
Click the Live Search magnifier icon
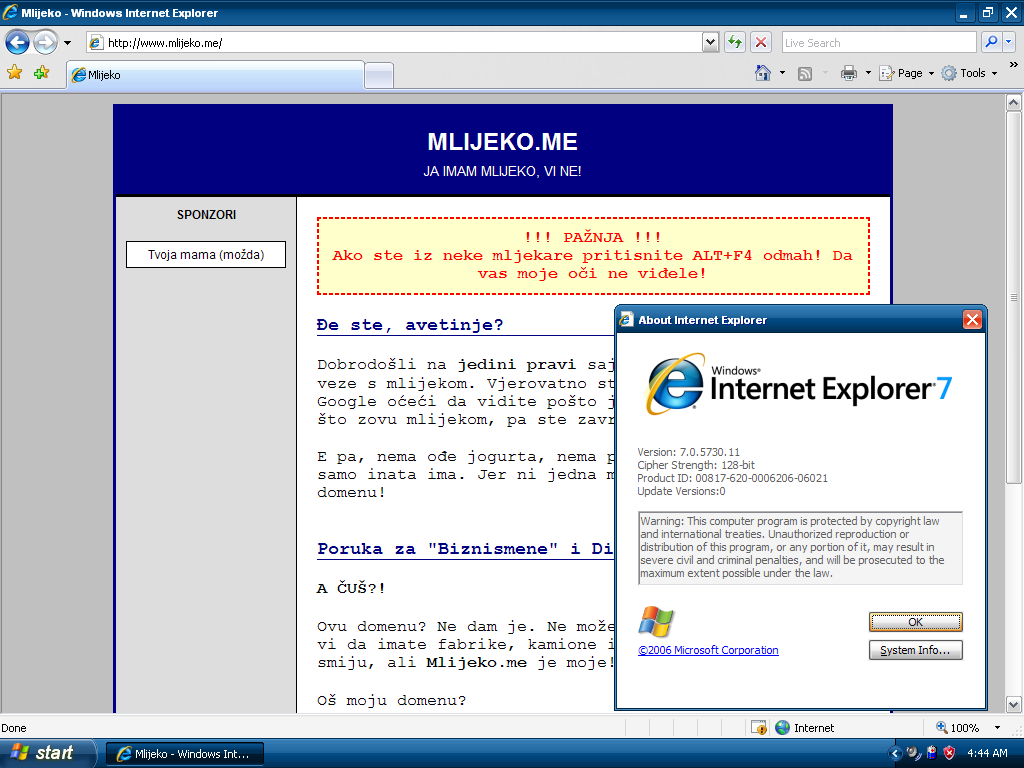(x=991, y=42)
